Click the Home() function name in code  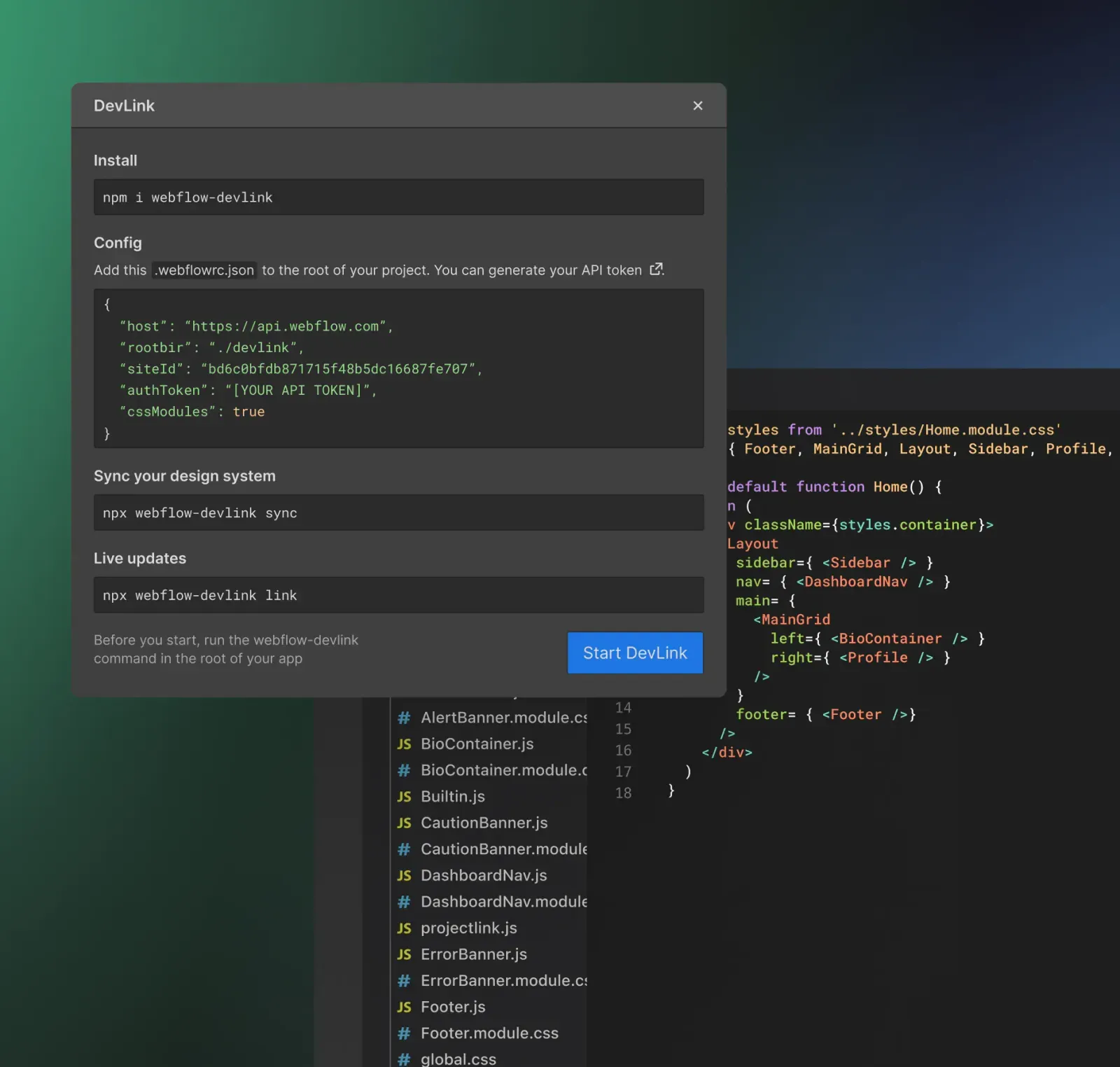tap(898, 487)
